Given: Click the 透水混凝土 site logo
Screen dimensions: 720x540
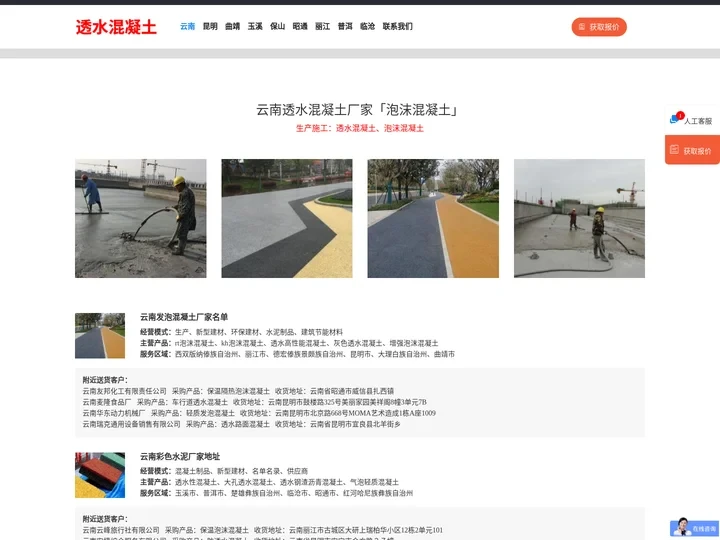Looking at the screenshot, I should (x=116, y=27).
